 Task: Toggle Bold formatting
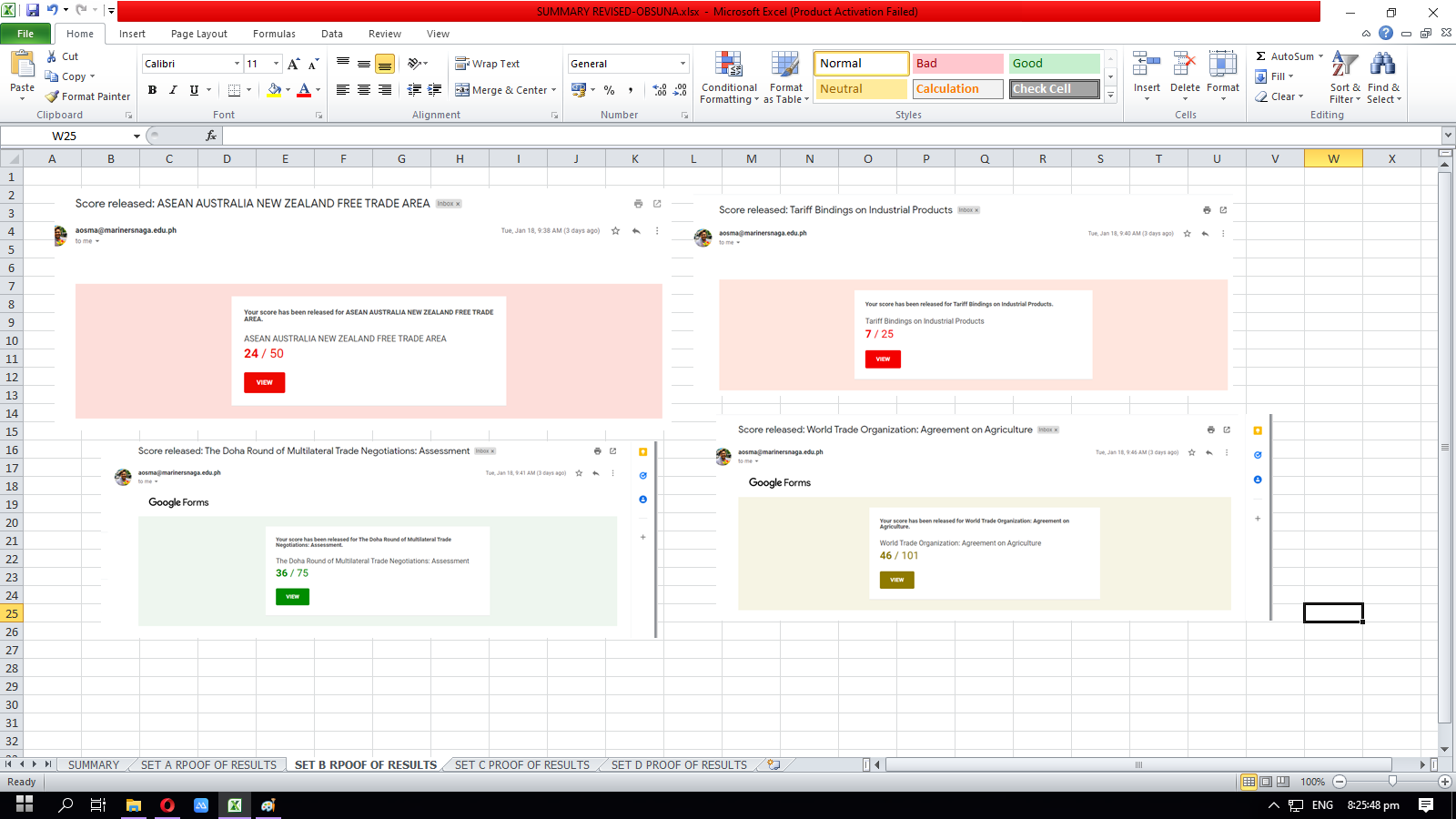click(152, 90)
